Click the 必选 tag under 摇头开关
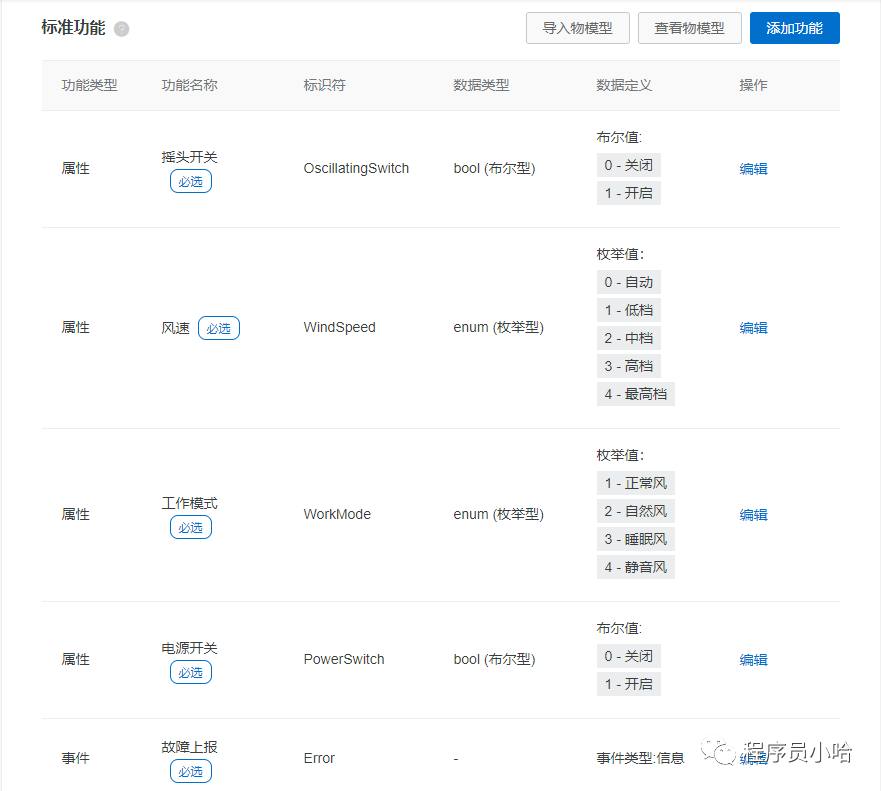The width and height of the screenshot is (881, 791). tap(190, 182)
